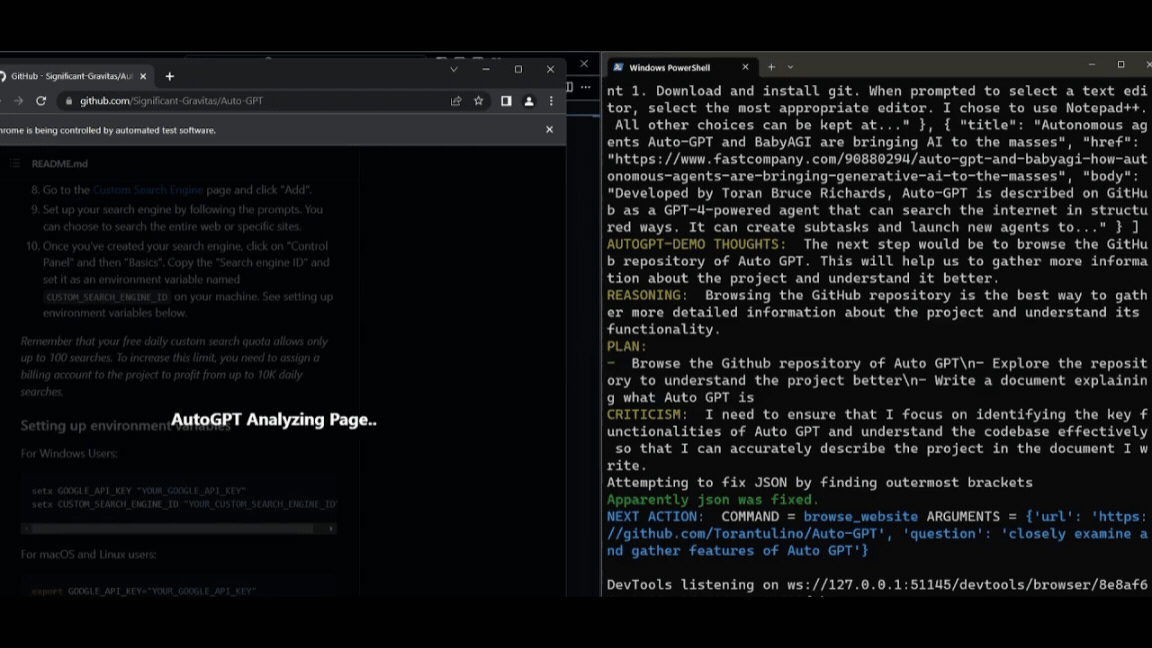
Task: Add a new PowerShell terminal tab
Action: point(771,67)
